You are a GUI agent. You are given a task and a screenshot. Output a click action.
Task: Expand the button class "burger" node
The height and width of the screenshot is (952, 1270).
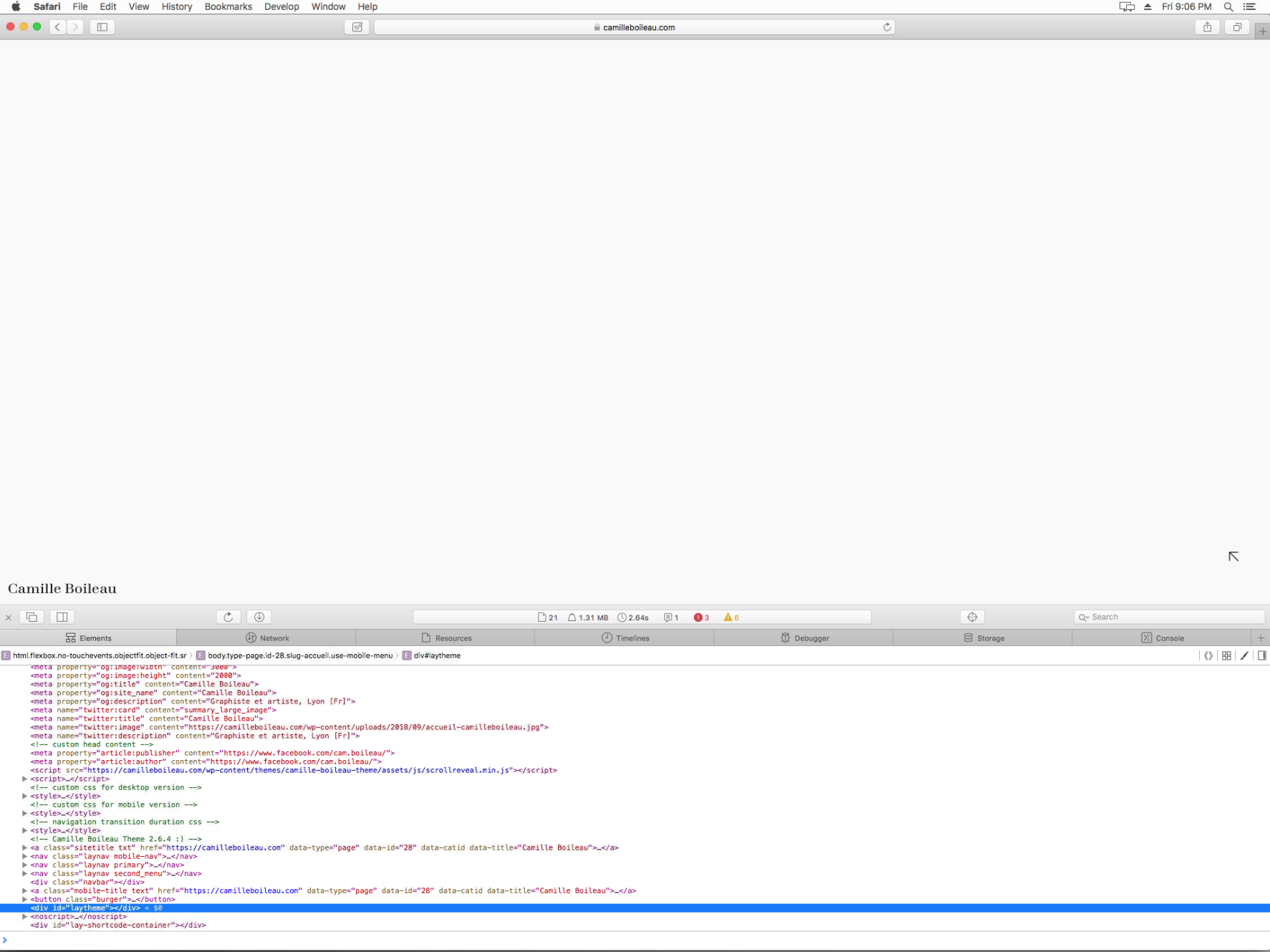(24, 899)
